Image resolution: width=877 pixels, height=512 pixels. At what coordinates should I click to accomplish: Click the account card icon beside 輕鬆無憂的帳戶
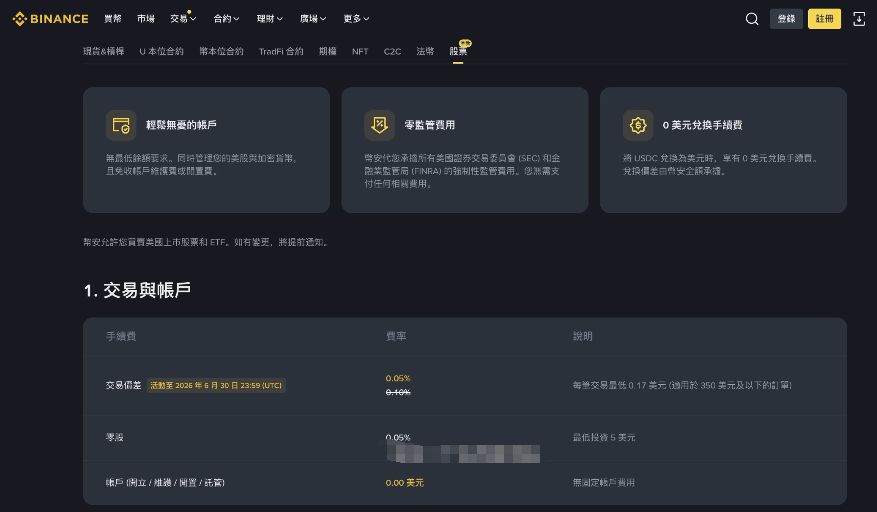point(121,125)
